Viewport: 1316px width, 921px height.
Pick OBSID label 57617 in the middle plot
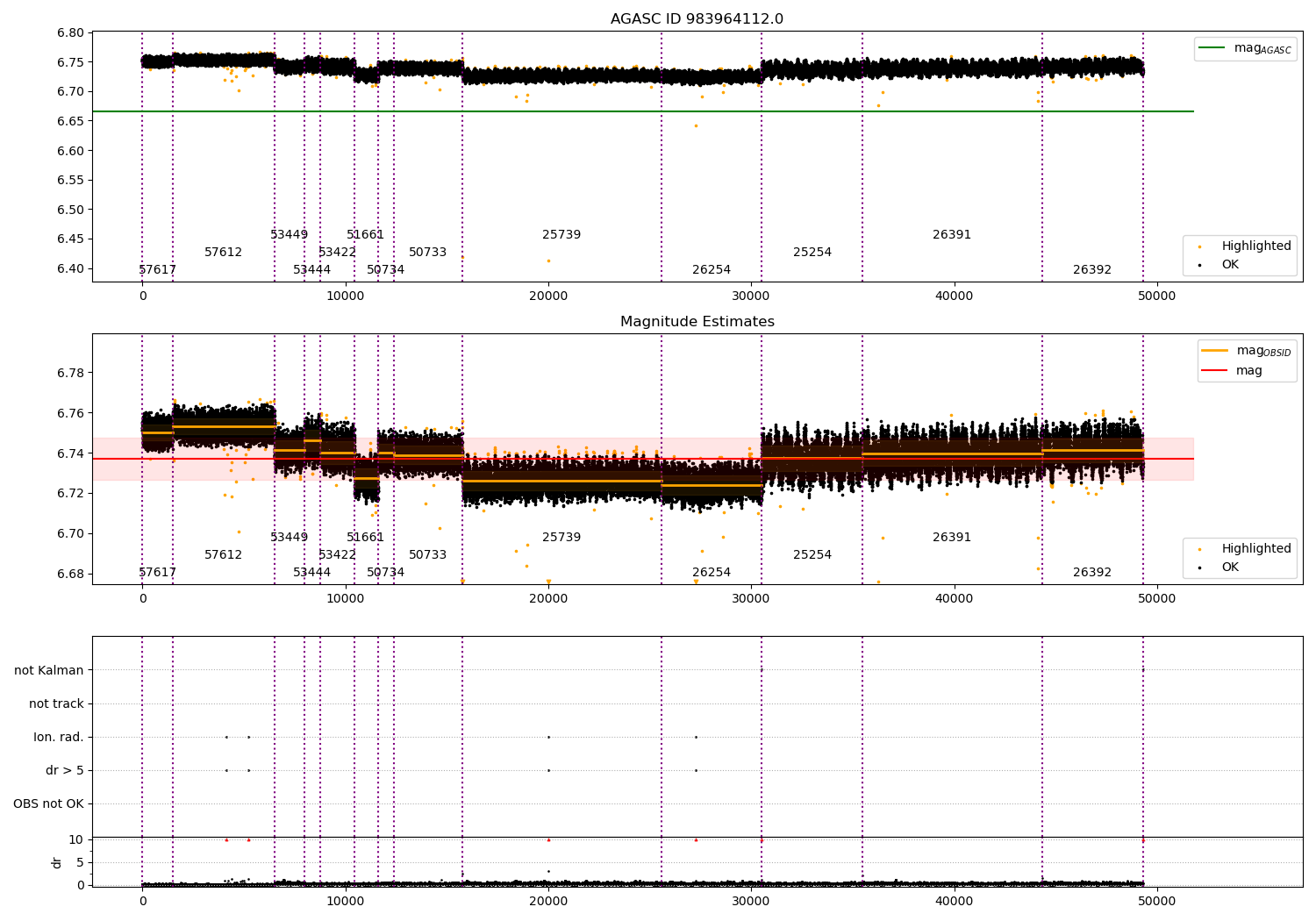pyautogui.click(x=158, y=573)
